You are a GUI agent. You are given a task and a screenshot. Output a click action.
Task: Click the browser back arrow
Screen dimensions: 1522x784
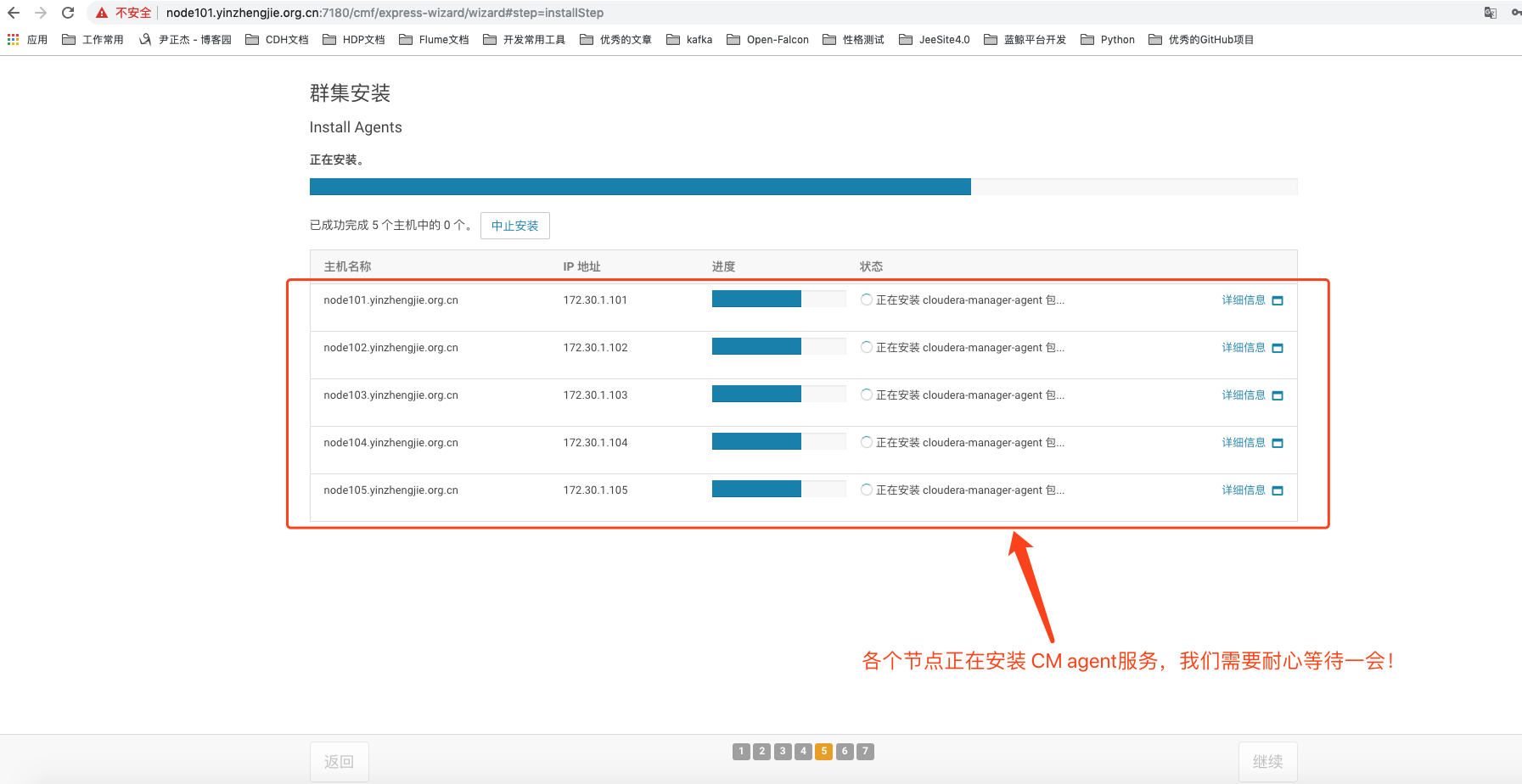pyautogui.click(x=14, y=13)
